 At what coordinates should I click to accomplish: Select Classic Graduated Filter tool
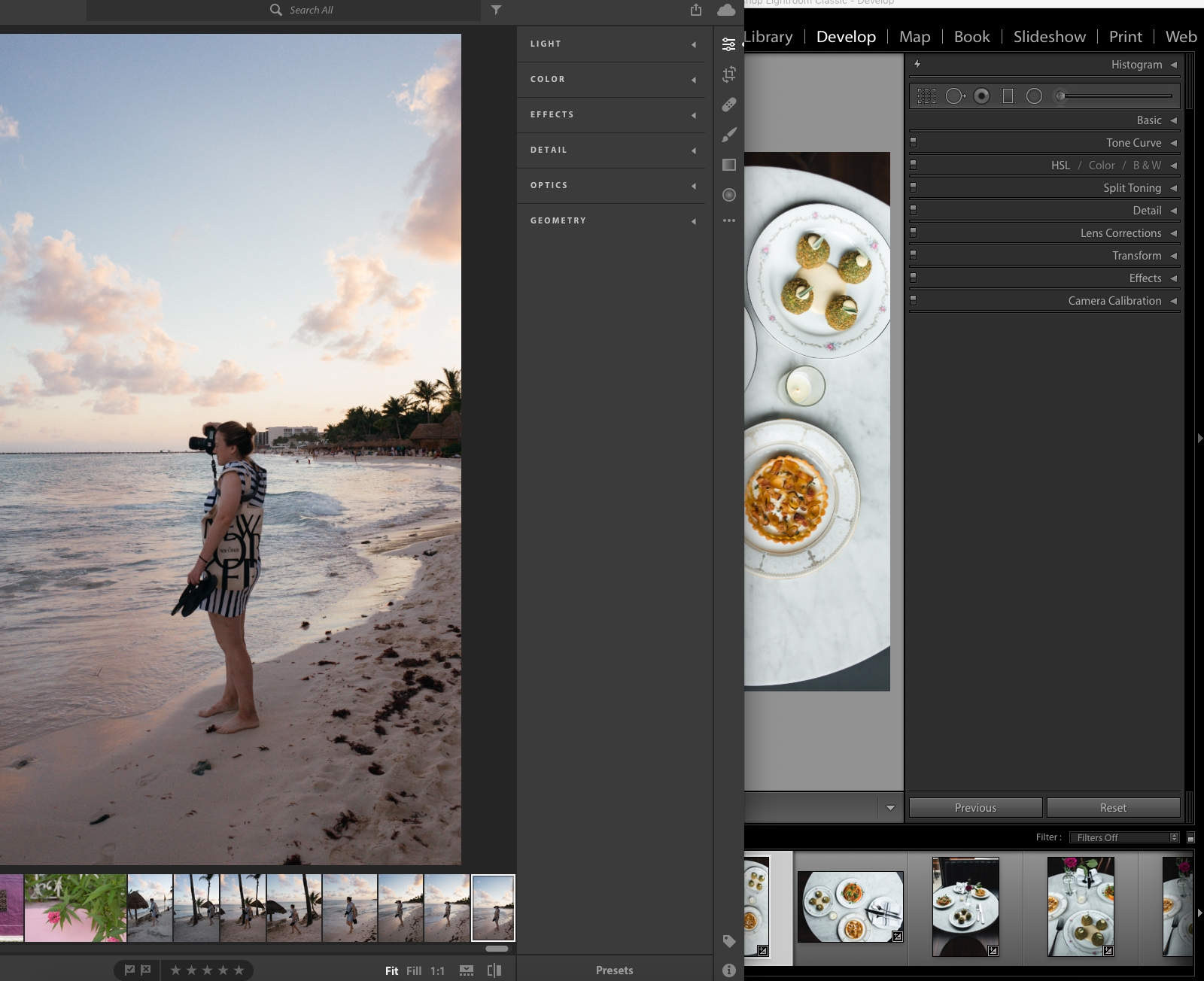pyautogui.click(x=1008, y=96)
